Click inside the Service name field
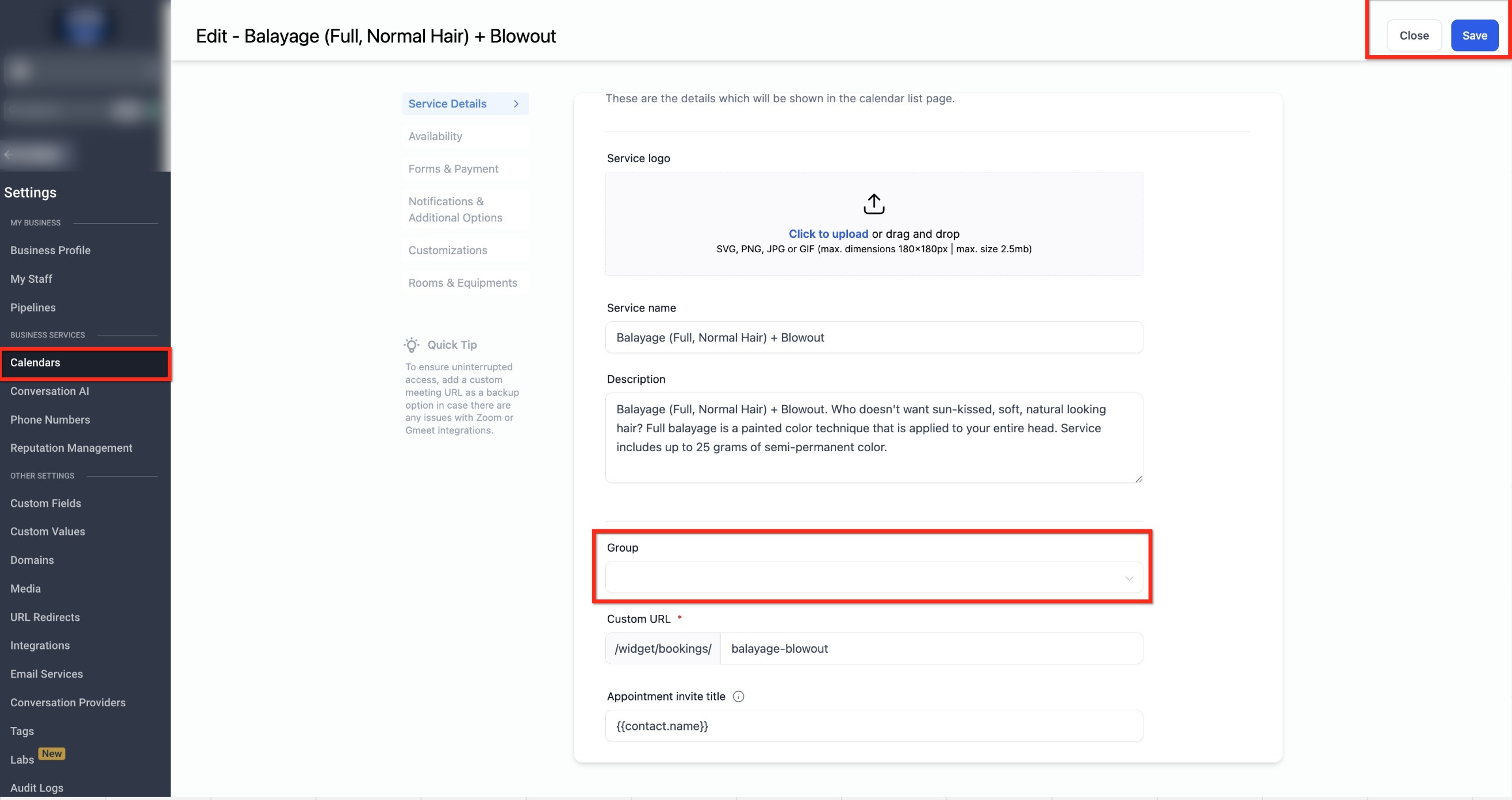Image resolution: width=1512 pixels, height=800 pixels. click(873, 337)
